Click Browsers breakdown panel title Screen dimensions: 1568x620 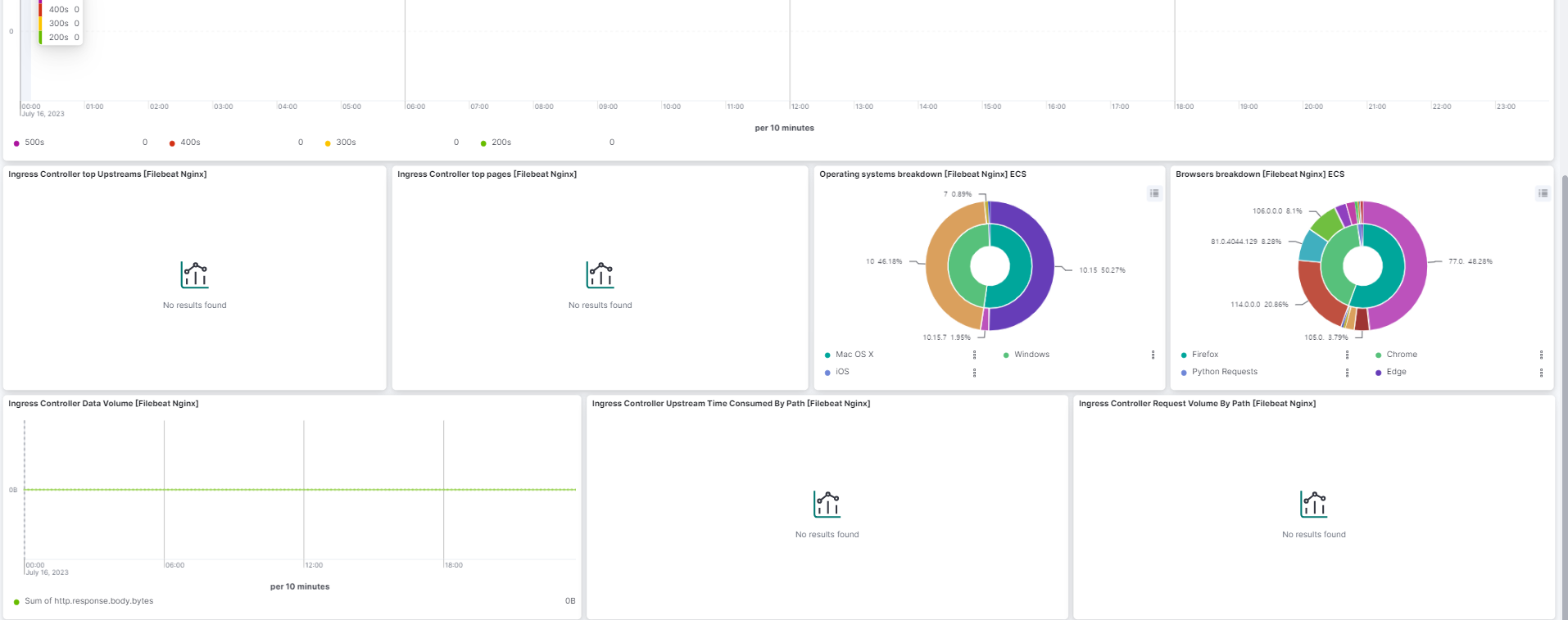coord(1260,174)
